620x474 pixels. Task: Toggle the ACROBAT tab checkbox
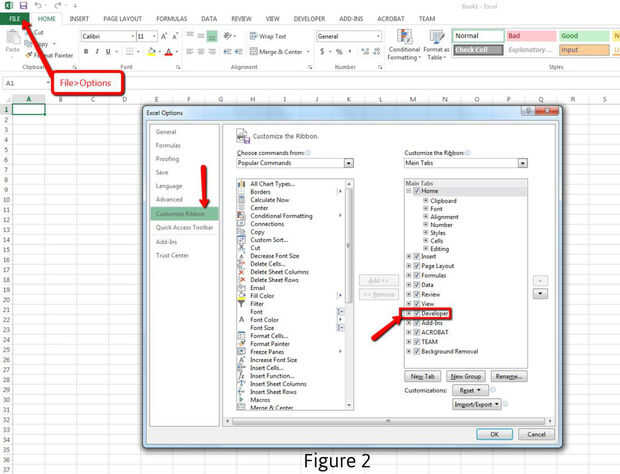coord(416,332)
